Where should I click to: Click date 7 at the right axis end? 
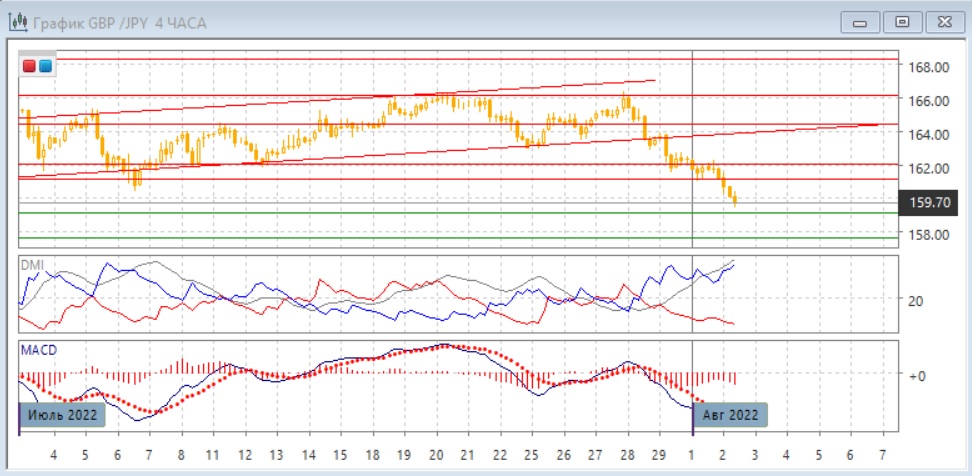click(x=881, y=455)
